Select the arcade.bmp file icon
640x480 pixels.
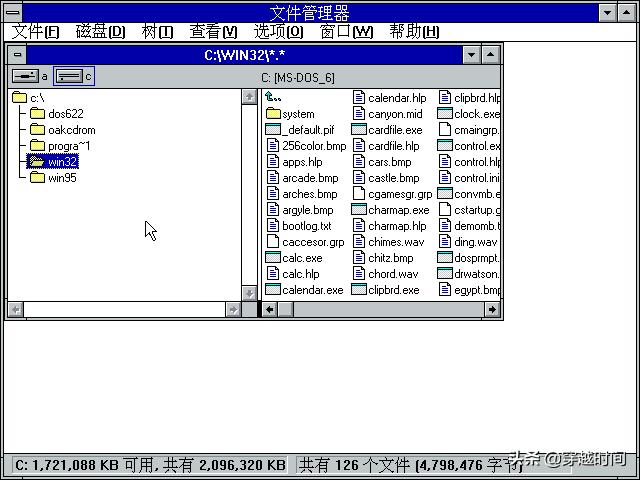[273, 178]
